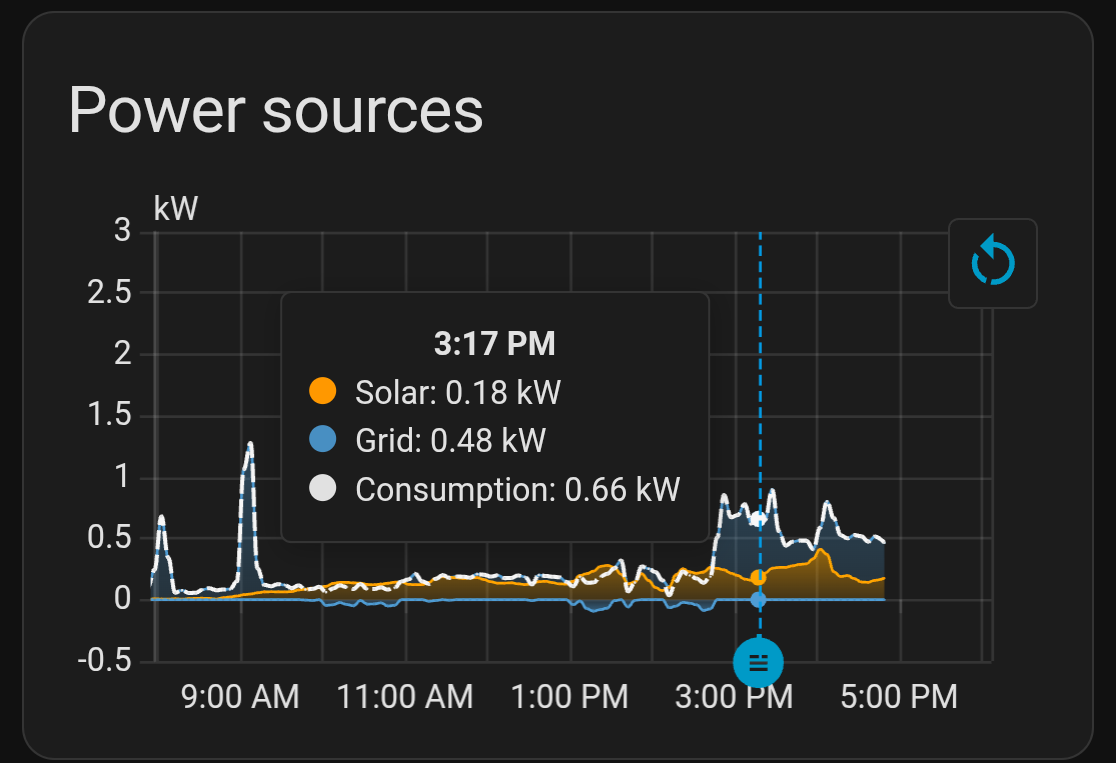Click the 5:00 PM time axis label
The image size is (1116, 763).
[x=899, y=696]
